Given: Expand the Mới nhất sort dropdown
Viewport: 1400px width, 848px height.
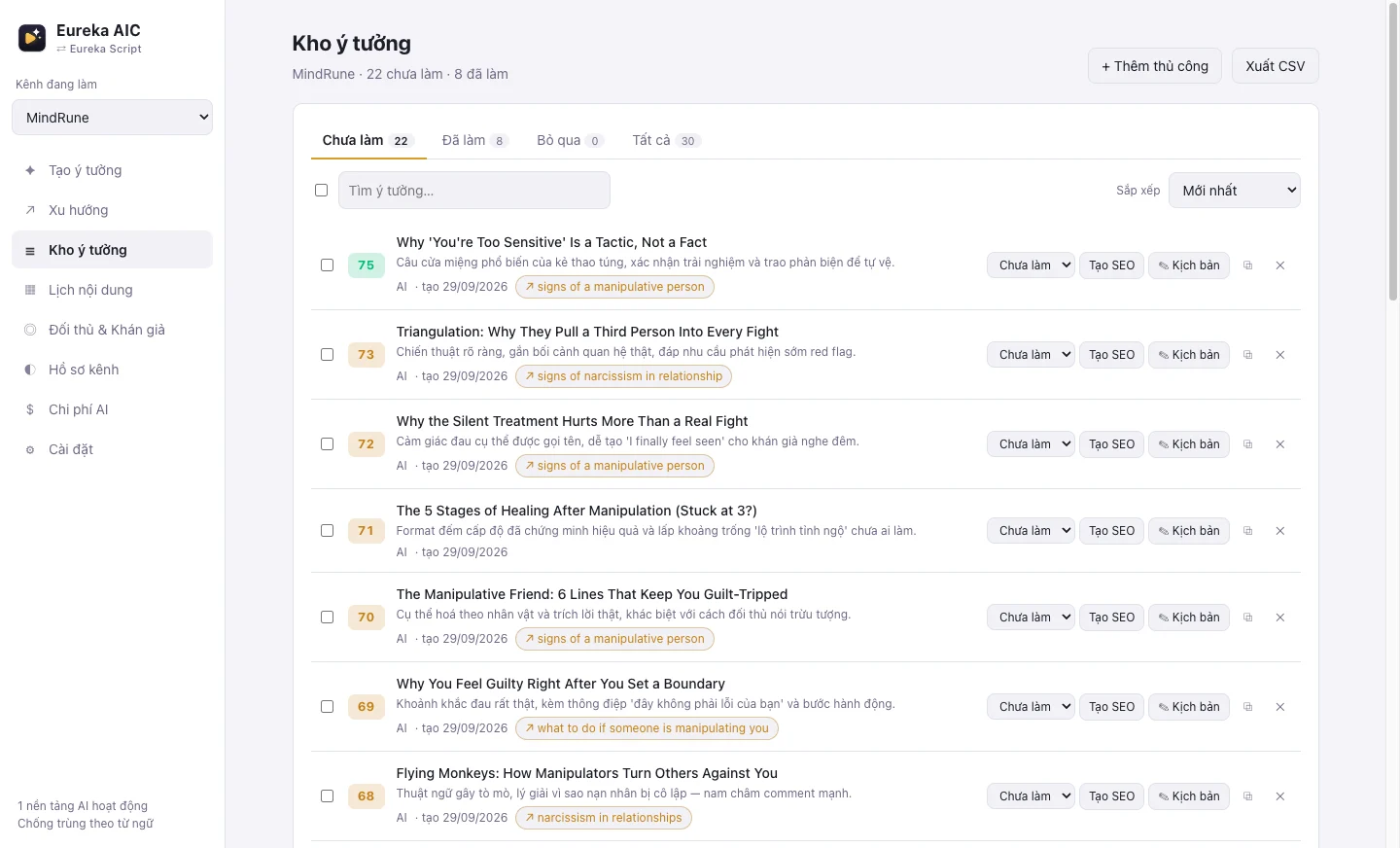Looking at the screenshot, I should (1235, 191).
